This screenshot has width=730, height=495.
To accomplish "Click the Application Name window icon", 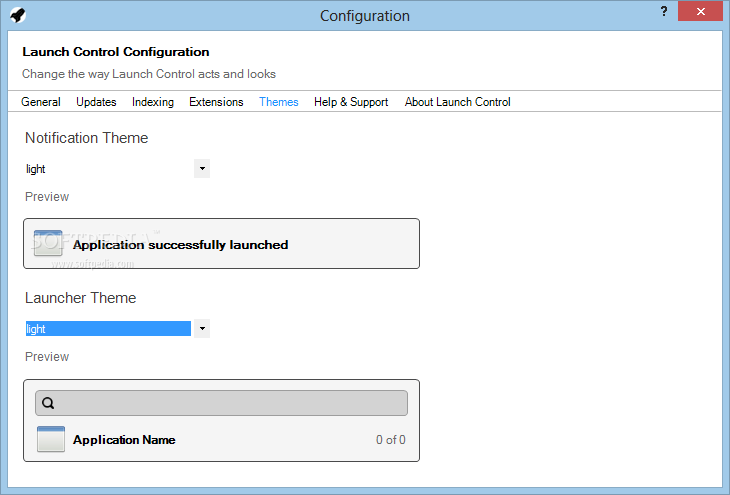I will pyautogui.click(x=51, y=439).
